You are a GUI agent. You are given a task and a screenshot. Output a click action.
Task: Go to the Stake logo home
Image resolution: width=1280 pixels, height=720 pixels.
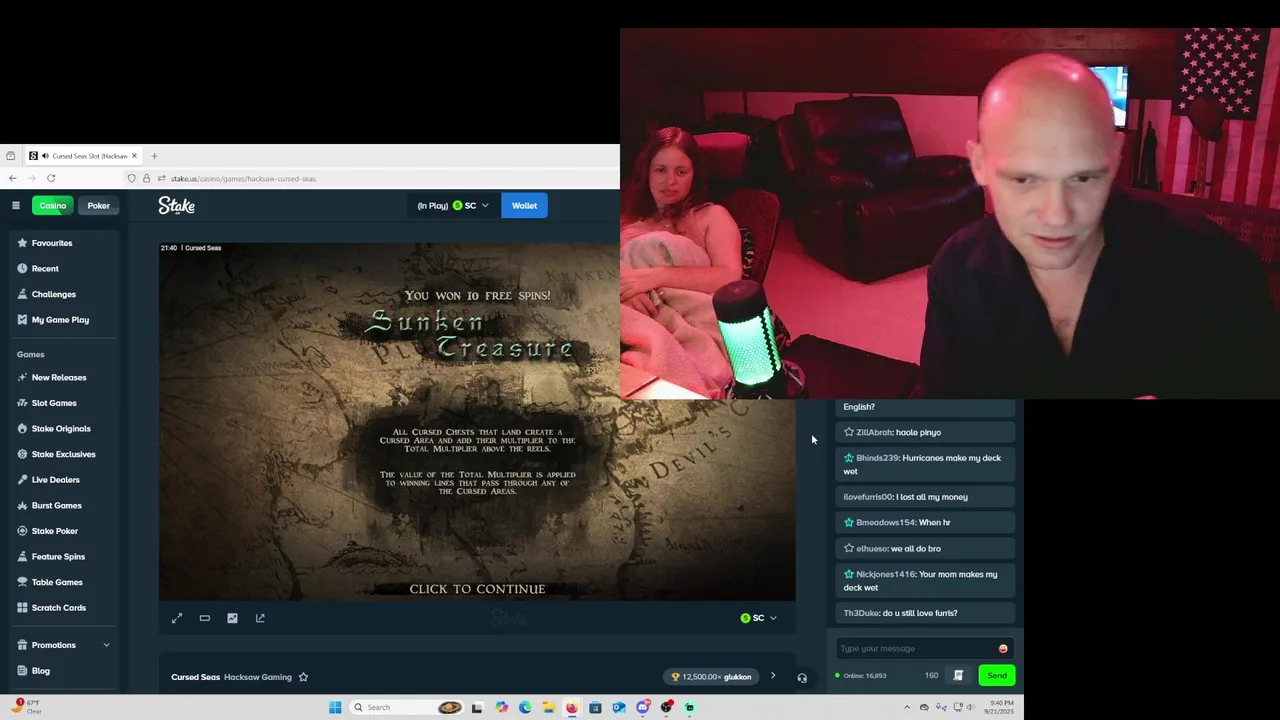pyautogui.click(x=176, y=205)
